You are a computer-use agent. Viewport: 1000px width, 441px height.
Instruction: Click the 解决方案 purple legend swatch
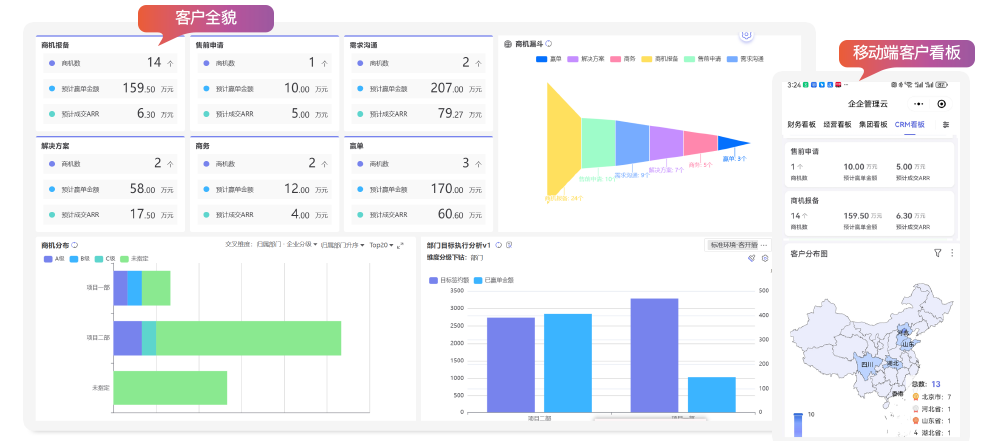(573, 59)
